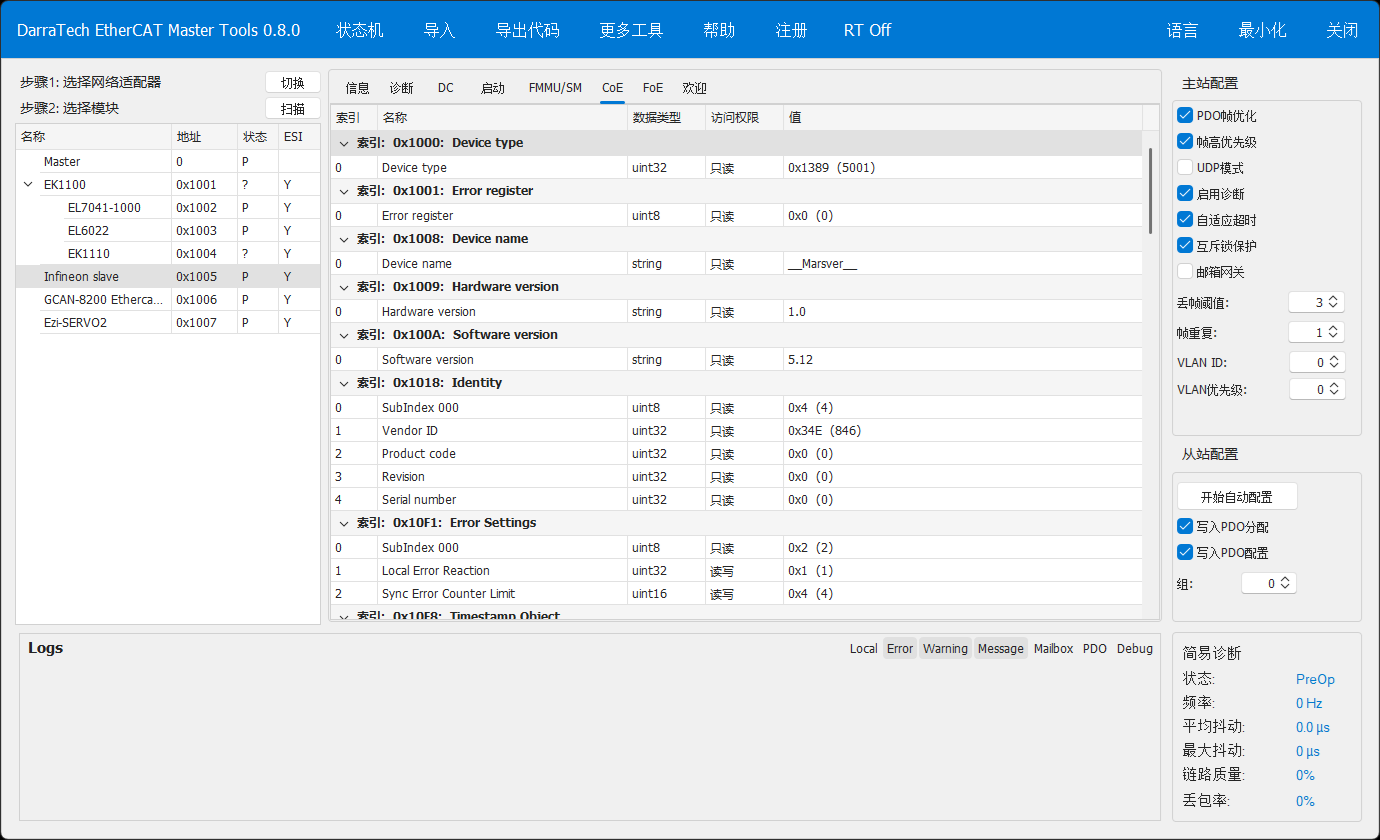Image resolution: width=1380 pixels, height=840 pixels.
Task: Click the CoE table vertical scrollbar
Action: tap(1150, 190)
